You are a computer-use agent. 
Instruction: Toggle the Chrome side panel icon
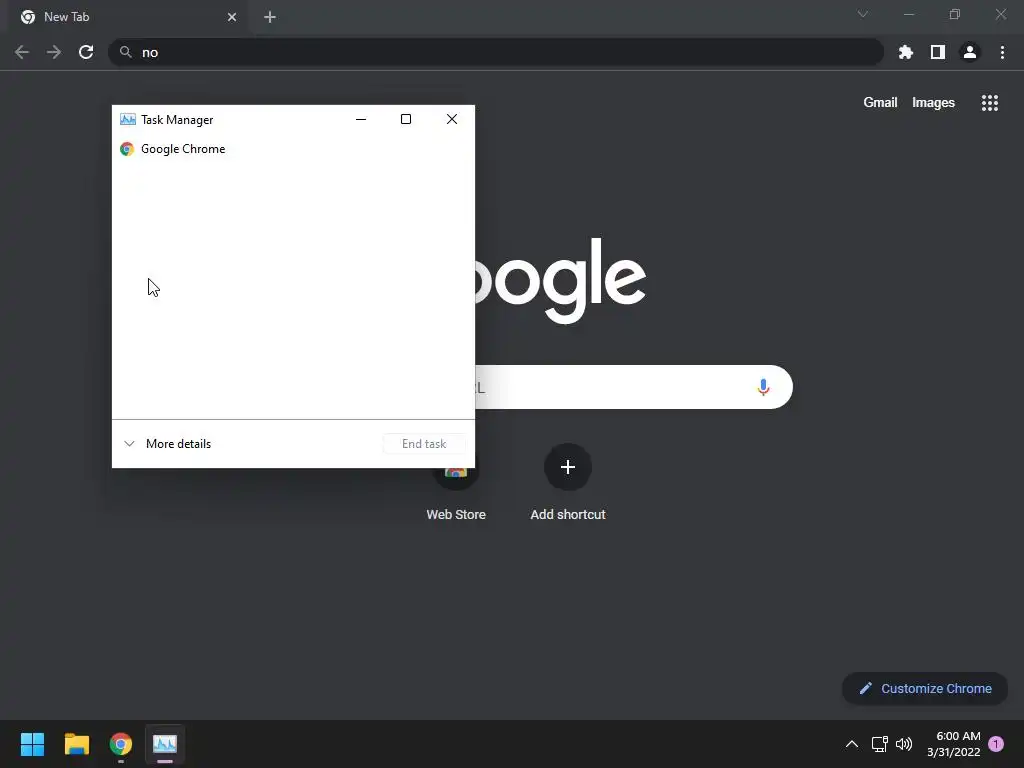(x=938, y=52)
